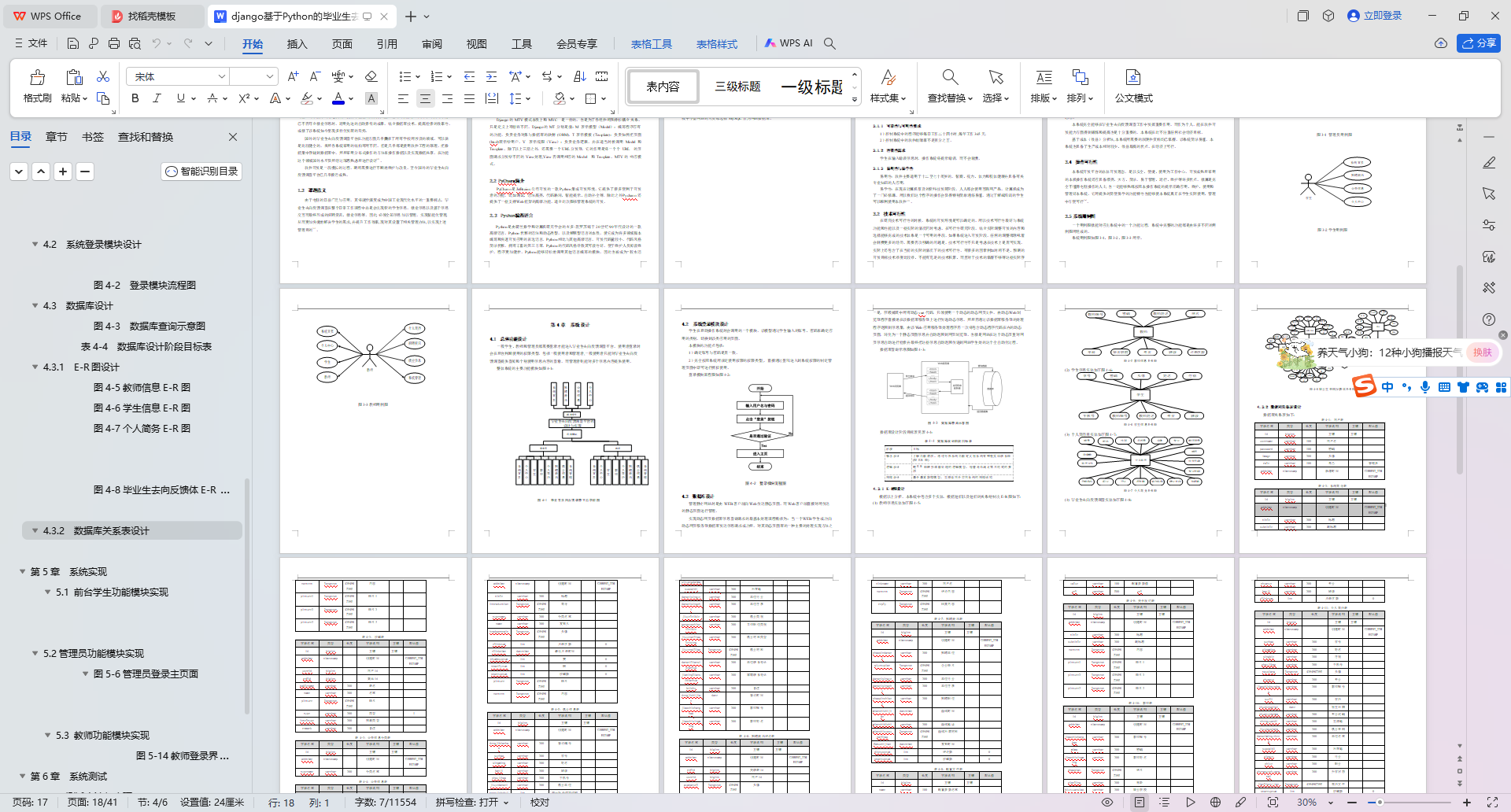
Task: Click the print icon in the quick toolbar
Action: click(114, 43)
